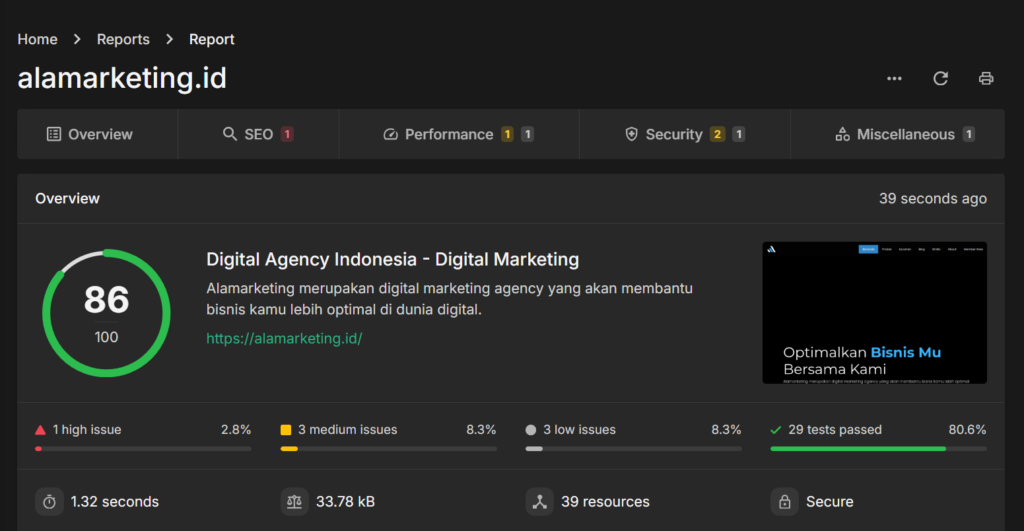Click the tests passed green progress bar
The width and height of the screenshot is (1024, 531).
pos(878,449)
